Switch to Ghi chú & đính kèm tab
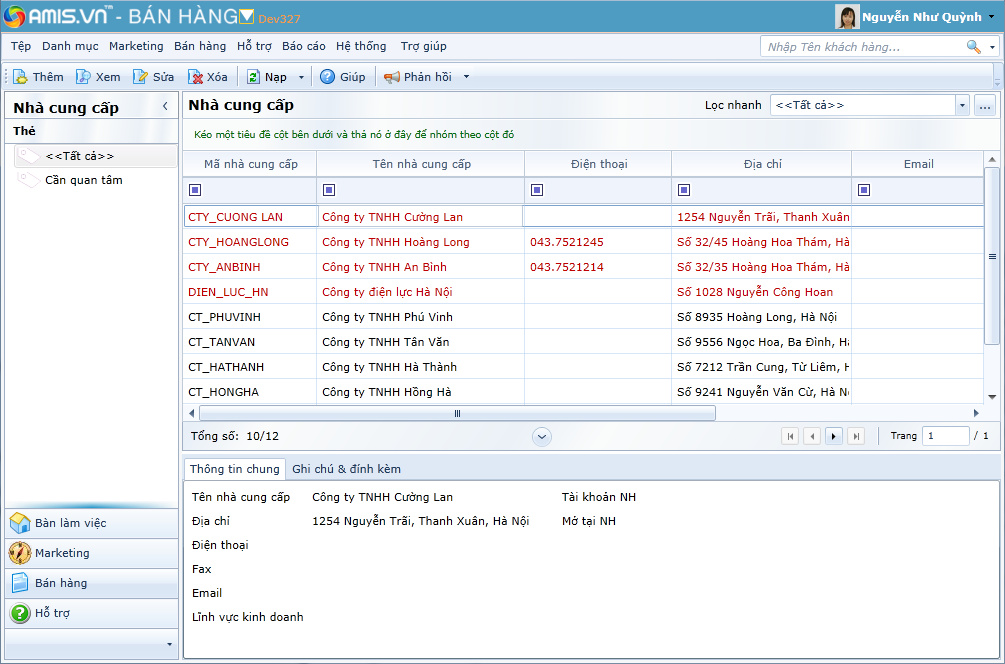The width and height of the screenshot is (1005, 664). point(346,469)
